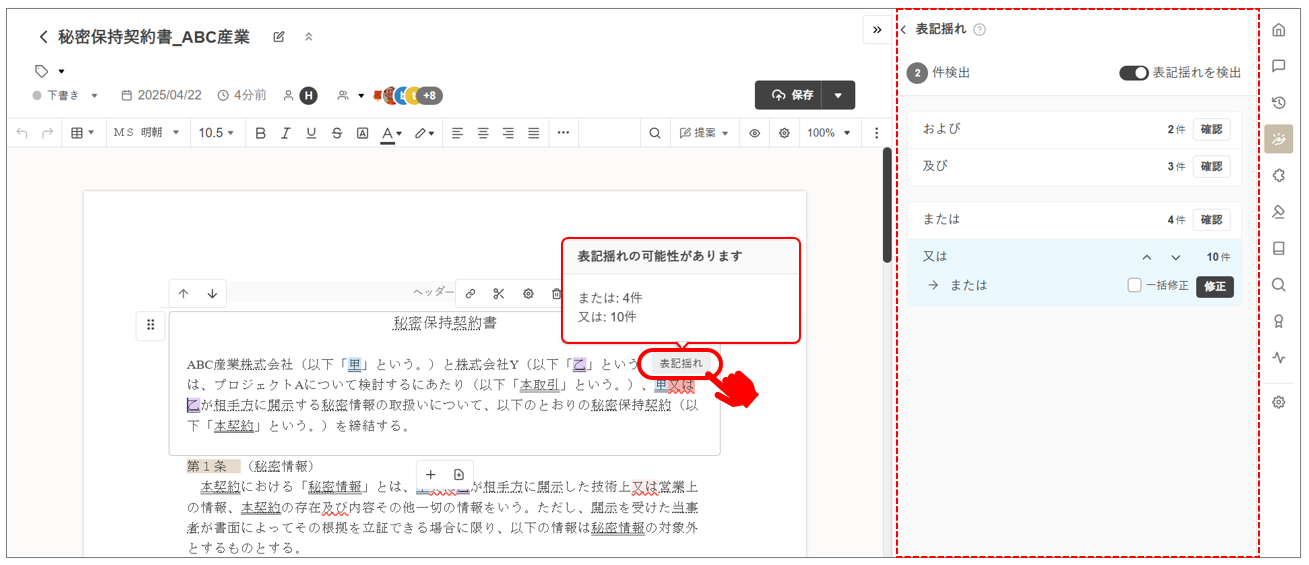
Task: Click the scissors icon above the paragraph
Action: [x=498, y=293]
